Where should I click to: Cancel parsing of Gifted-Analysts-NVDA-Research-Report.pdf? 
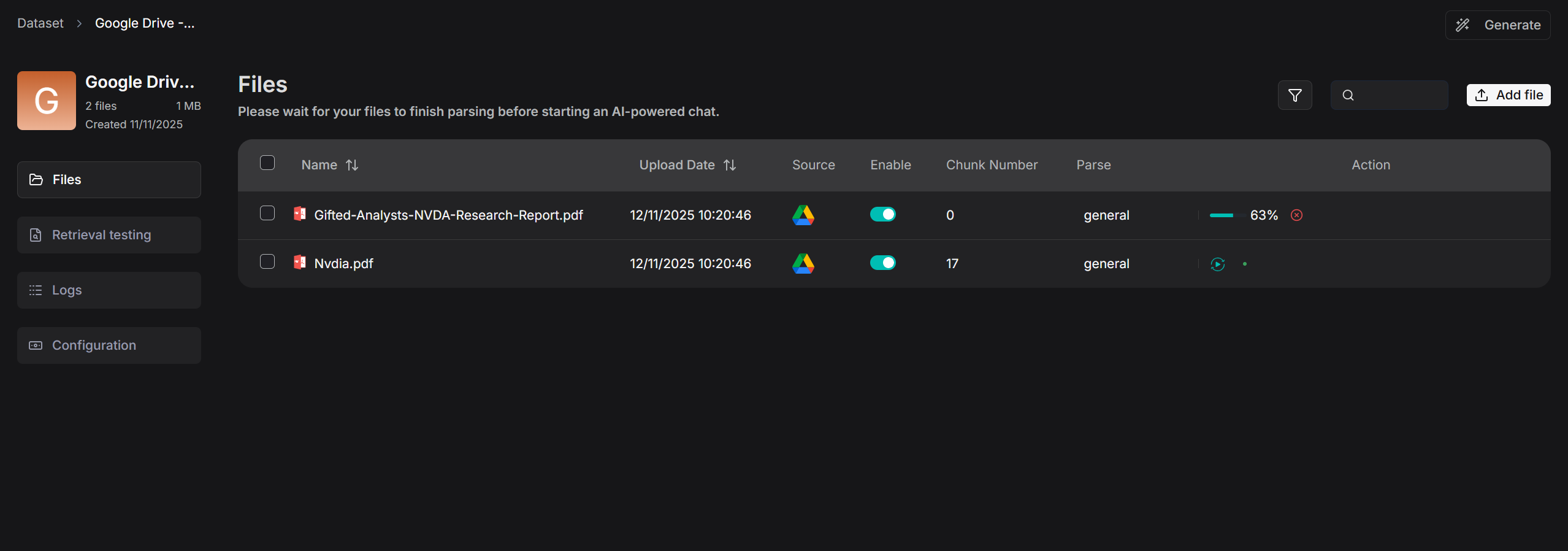click(1296, 215)
